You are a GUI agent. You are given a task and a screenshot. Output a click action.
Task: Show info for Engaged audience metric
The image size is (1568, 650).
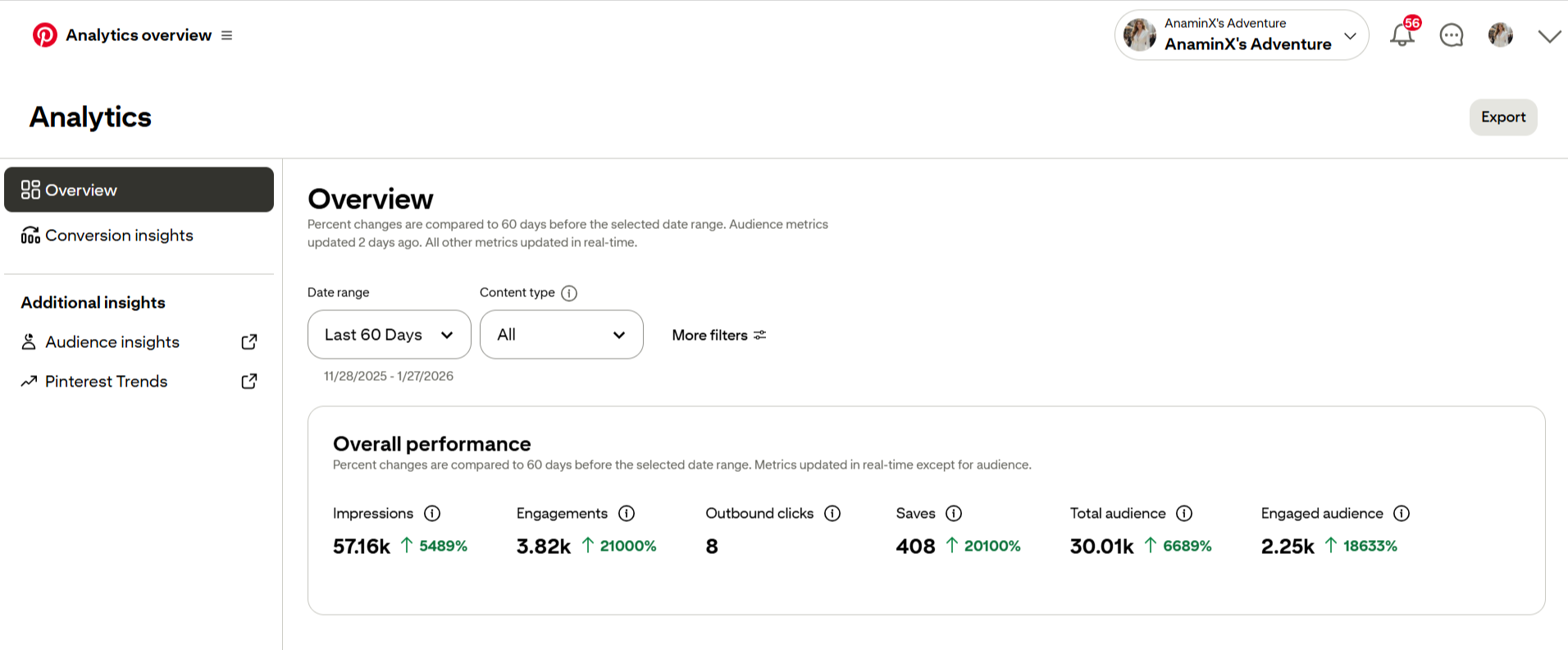1402,513
